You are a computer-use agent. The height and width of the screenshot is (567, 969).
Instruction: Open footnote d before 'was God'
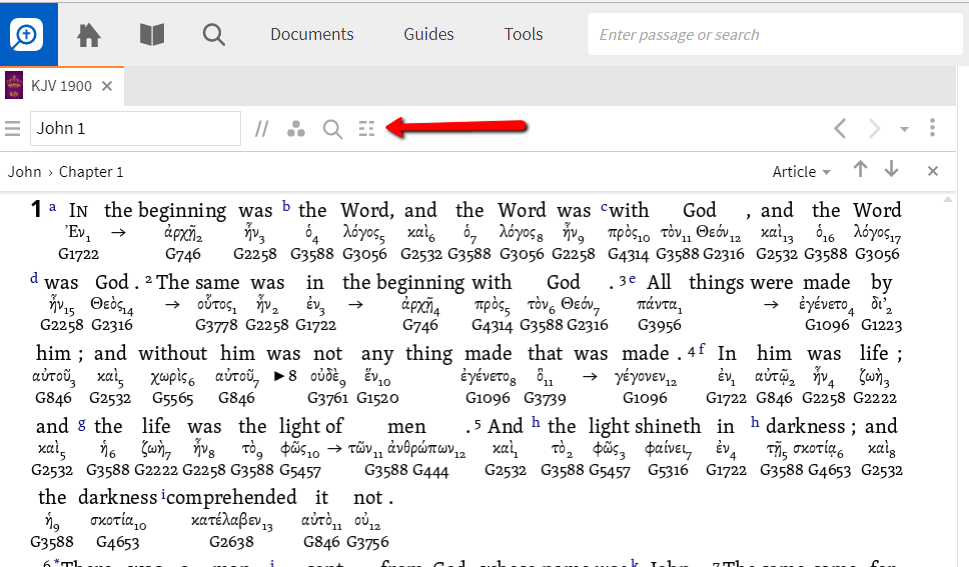pyautogui.click(x=34, y=278)
